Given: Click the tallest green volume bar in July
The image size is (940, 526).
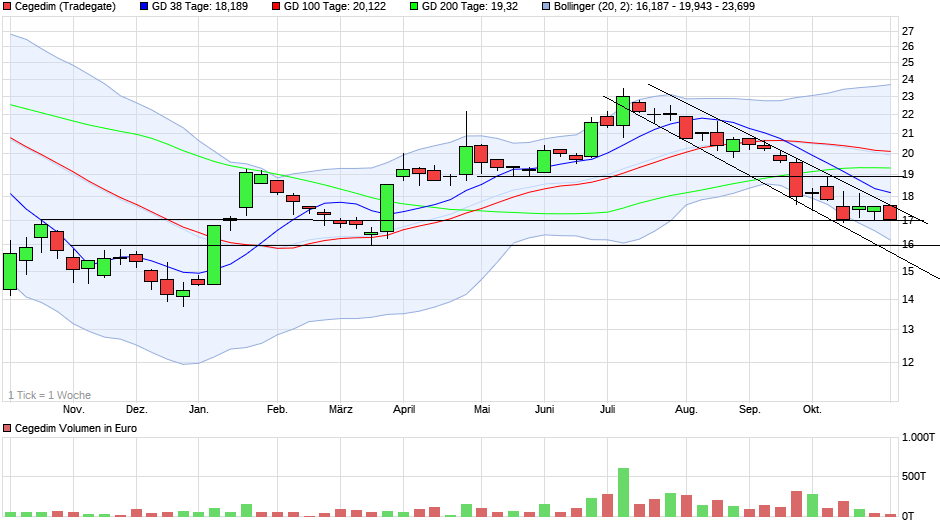Looking at the screenshot, I should coord(623,492).
